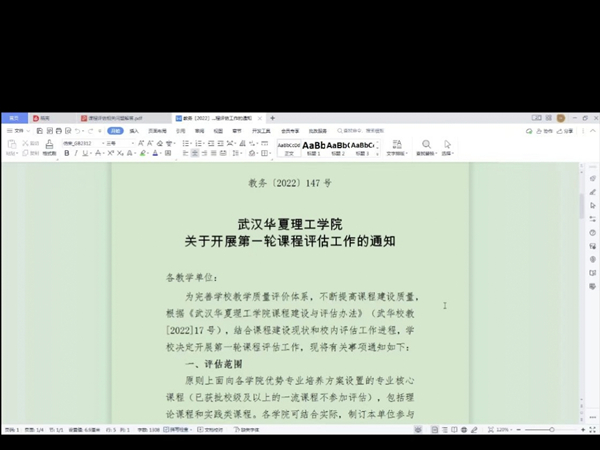Viewport: 600px width, 450px height.
Task: Click the numbered list icon
Action: coord(198,143)
